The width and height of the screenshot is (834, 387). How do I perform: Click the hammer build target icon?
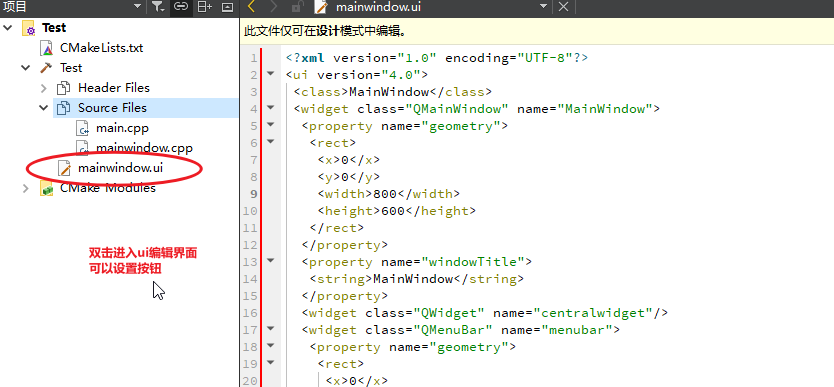[x=47, y=68]
